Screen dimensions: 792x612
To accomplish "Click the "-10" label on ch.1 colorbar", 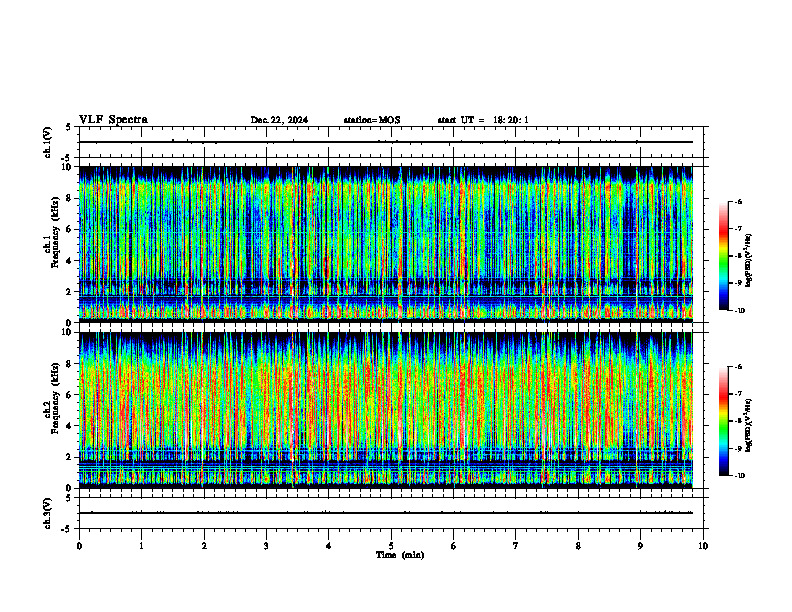I will click(739, 311).
